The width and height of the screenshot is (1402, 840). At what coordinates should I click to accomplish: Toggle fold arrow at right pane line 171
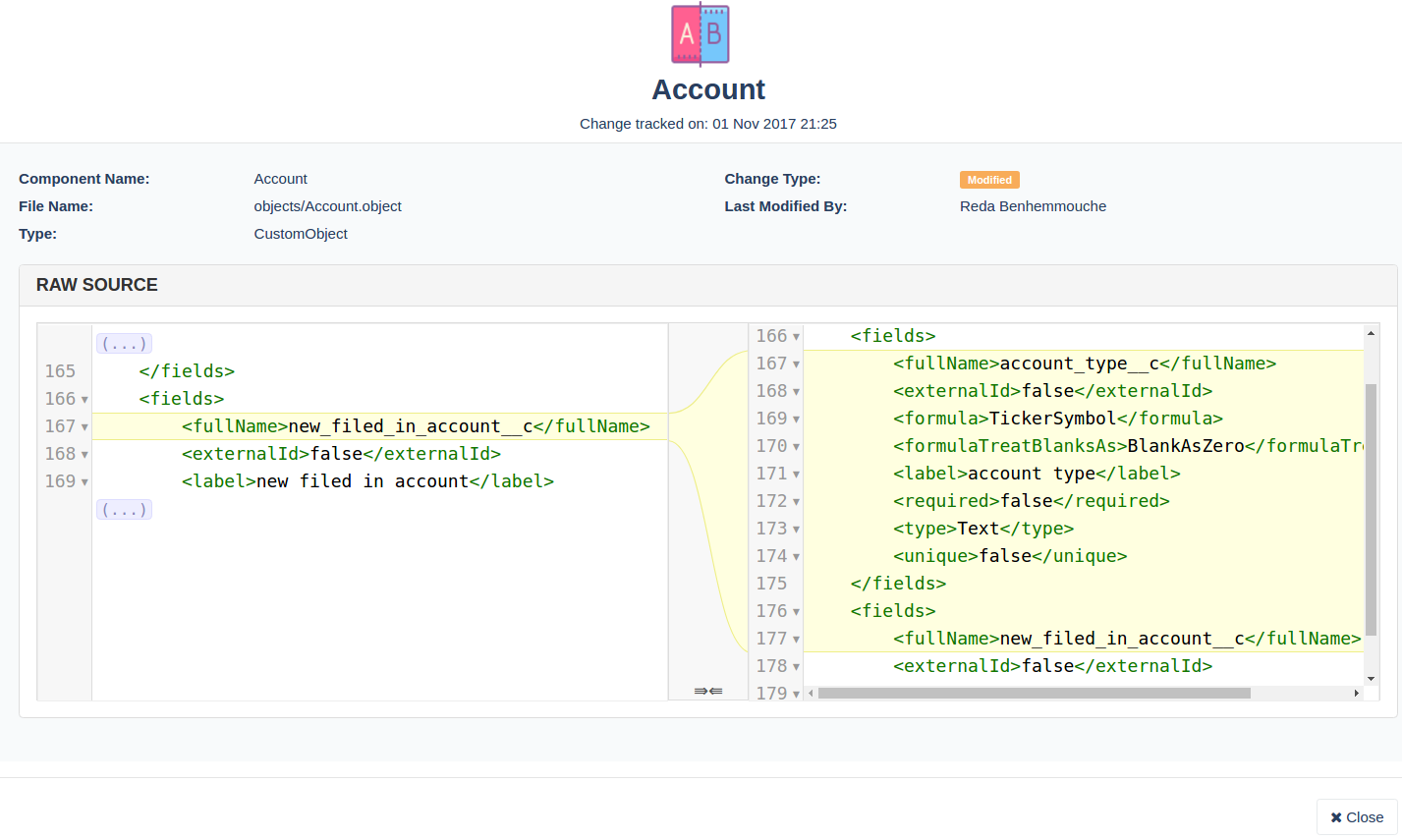[x=796, y=475]
